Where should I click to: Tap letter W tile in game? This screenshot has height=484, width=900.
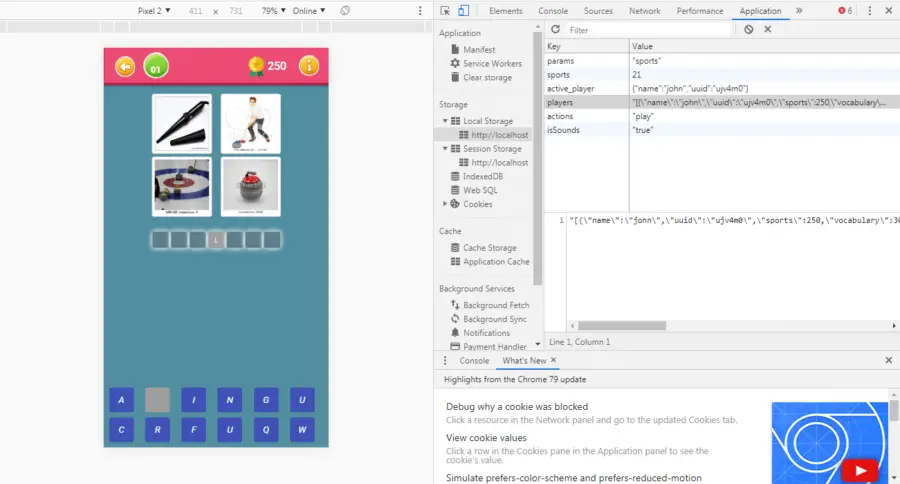coord(302,429)
